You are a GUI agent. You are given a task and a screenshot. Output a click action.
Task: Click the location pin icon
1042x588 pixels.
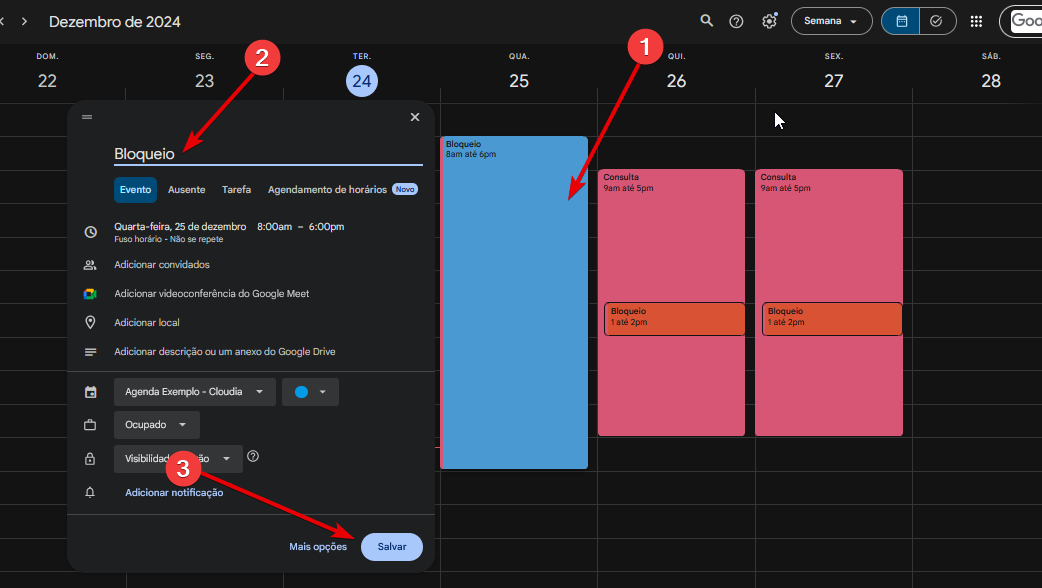[x=90, y=322]
